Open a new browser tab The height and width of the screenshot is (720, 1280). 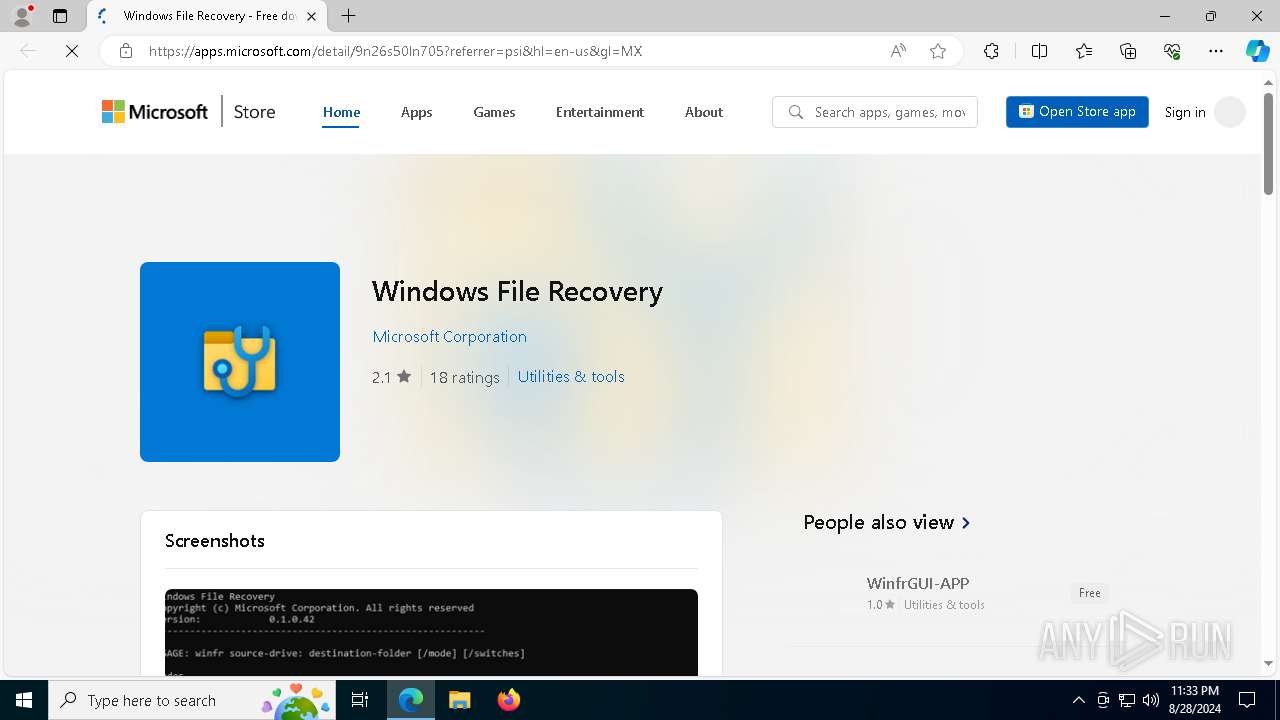click(x=348, y=16)
